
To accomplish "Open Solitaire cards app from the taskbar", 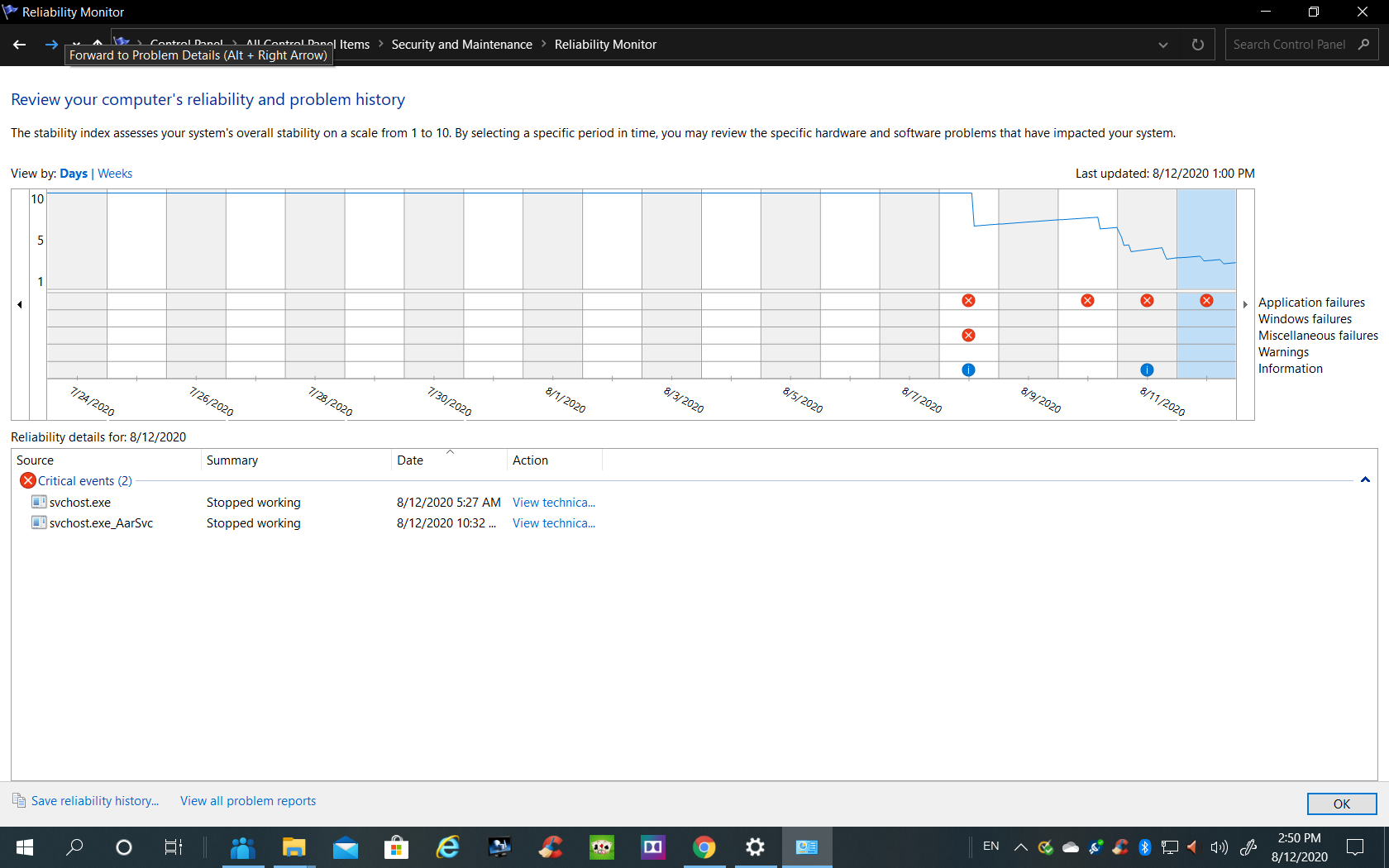I will pyautogui.click(x=602, y=847).
